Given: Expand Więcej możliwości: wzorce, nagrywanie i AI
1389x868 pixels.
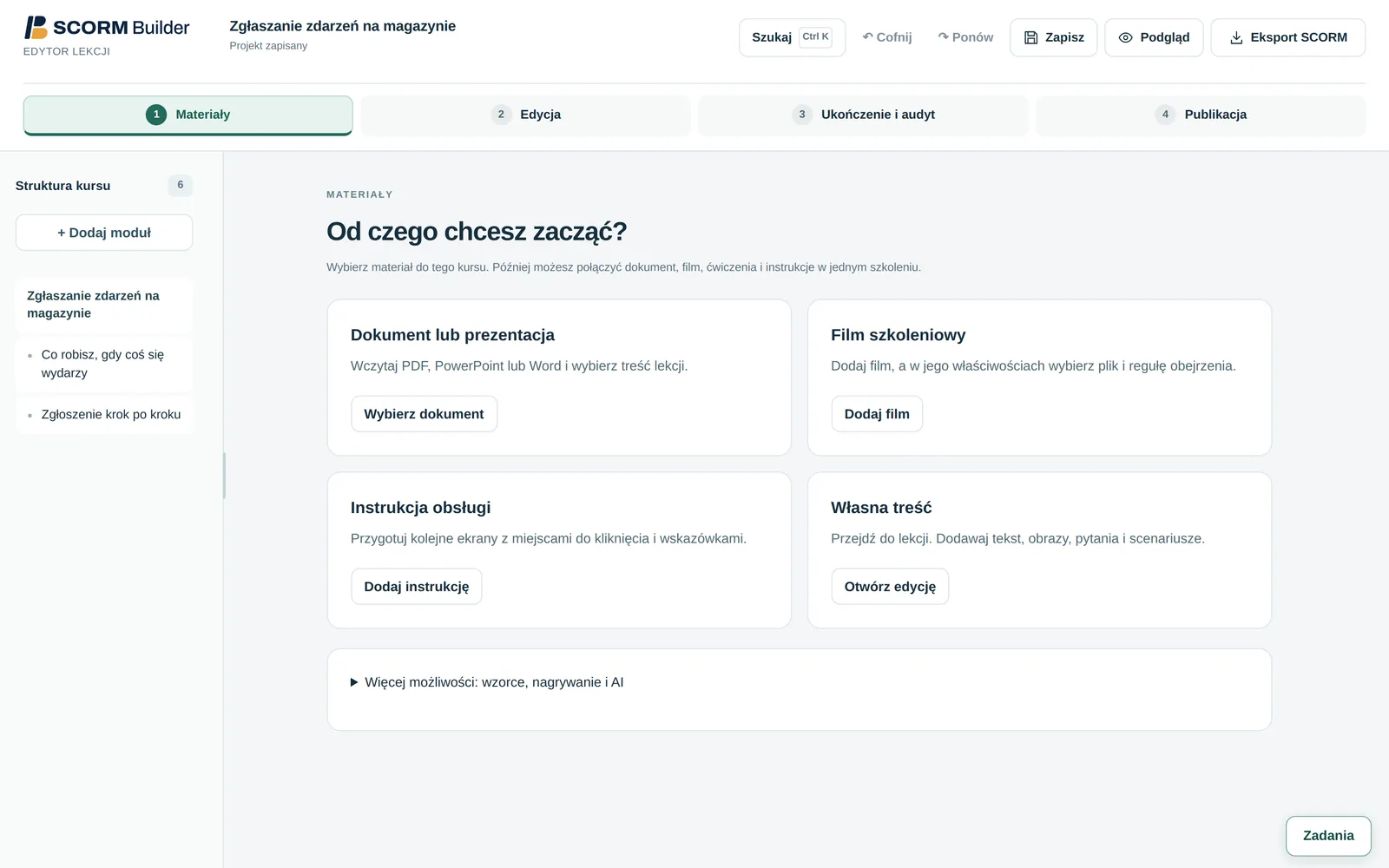Looking at the screenshot, I should (x=487, y=682).
